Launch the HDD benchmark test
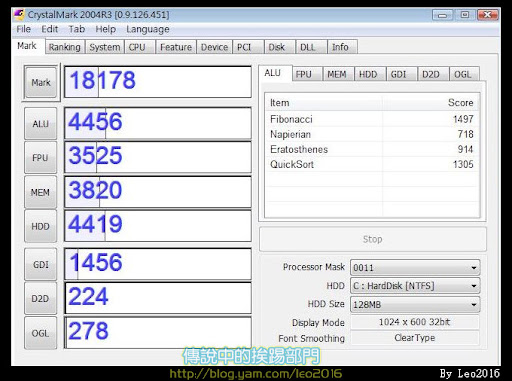512x381 pixels. pyautogui.click(x=41, y=226)
